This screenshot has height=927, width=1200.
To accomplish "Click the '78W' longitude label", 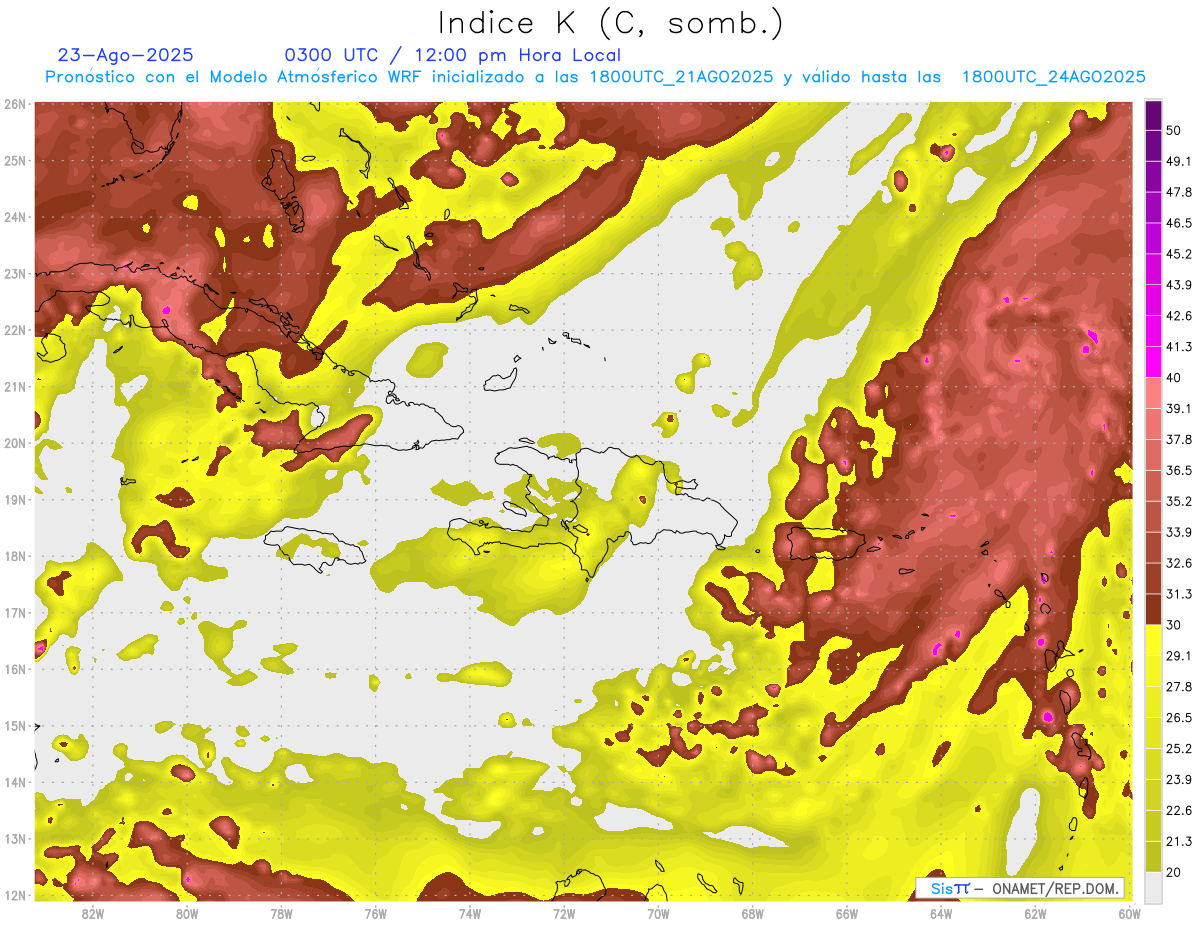I will (x=281, y=913).
